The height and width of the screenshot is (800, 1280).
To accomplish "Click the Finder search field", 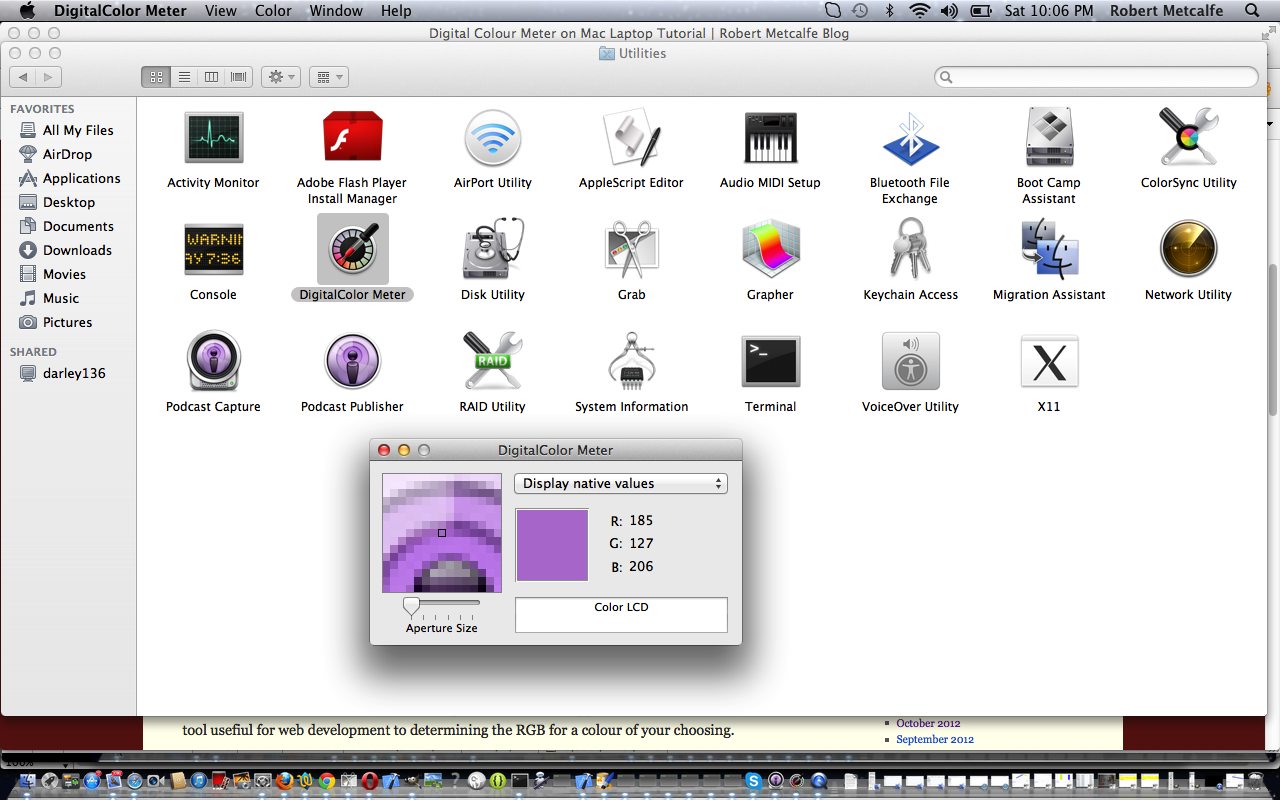I will pos(1096,77).
